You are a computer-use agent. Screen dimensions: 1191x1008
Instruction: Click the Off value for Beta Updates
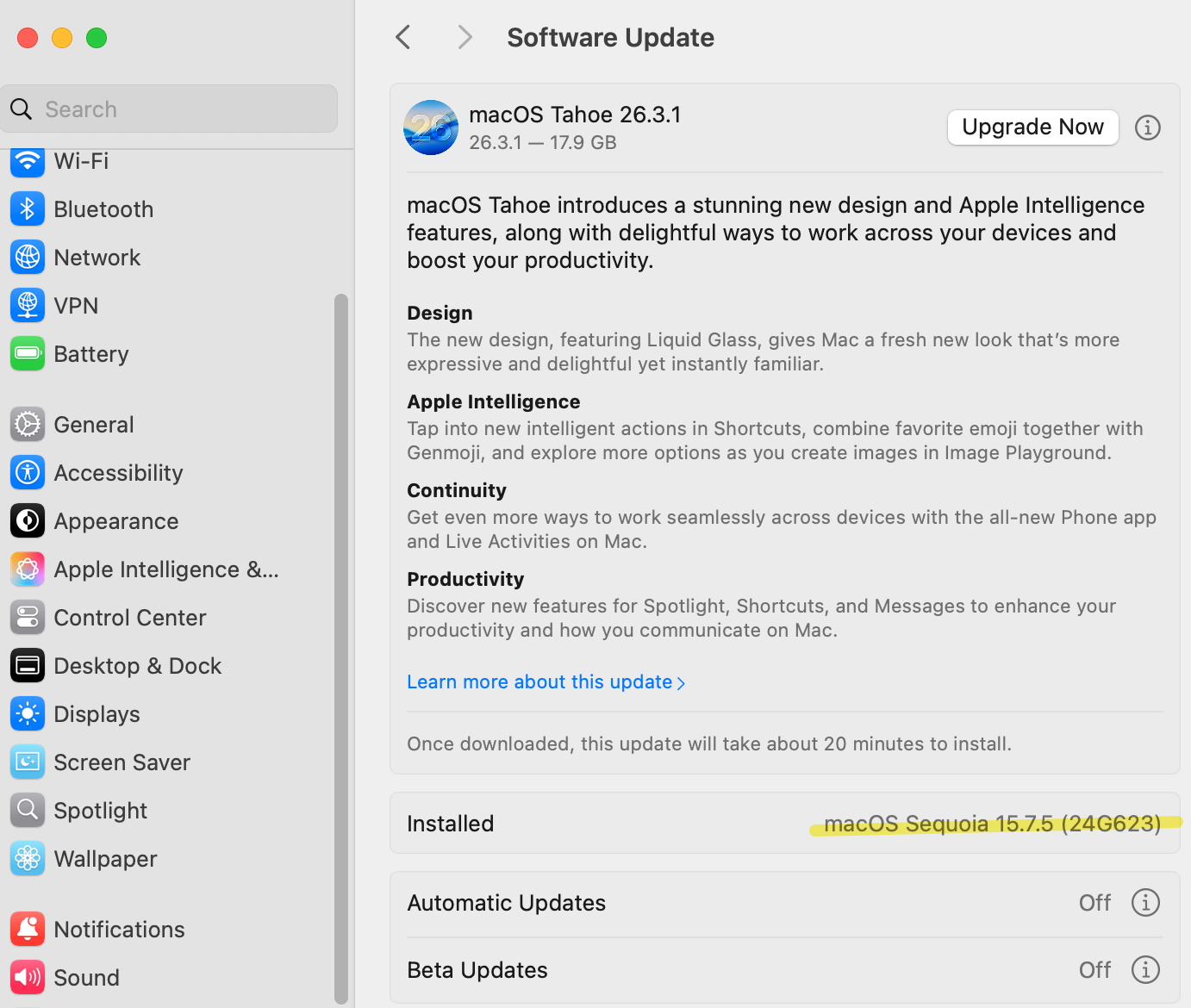click(x=1094, y=970)
